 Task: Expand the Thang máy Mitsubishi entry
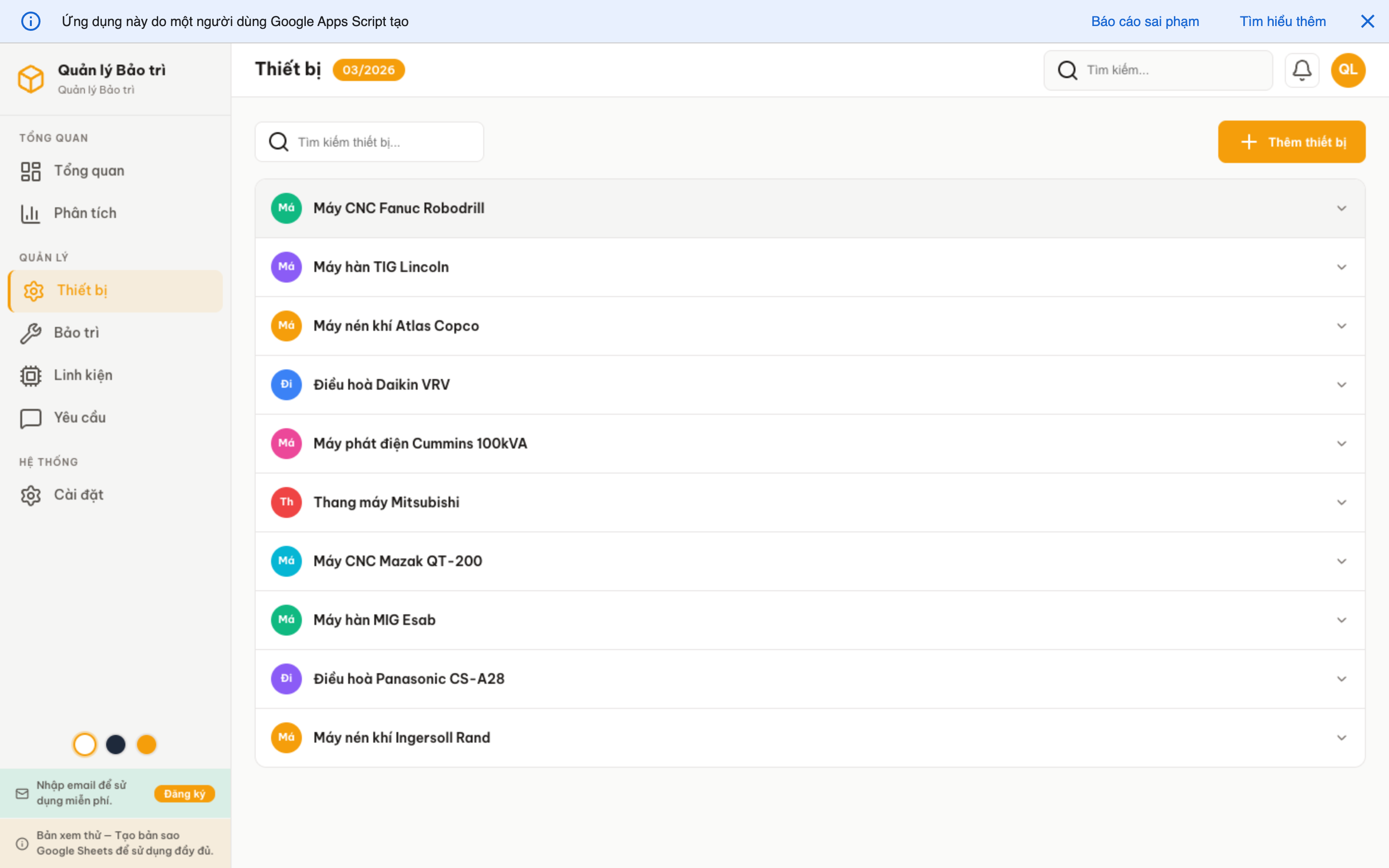pos(1341,502)
